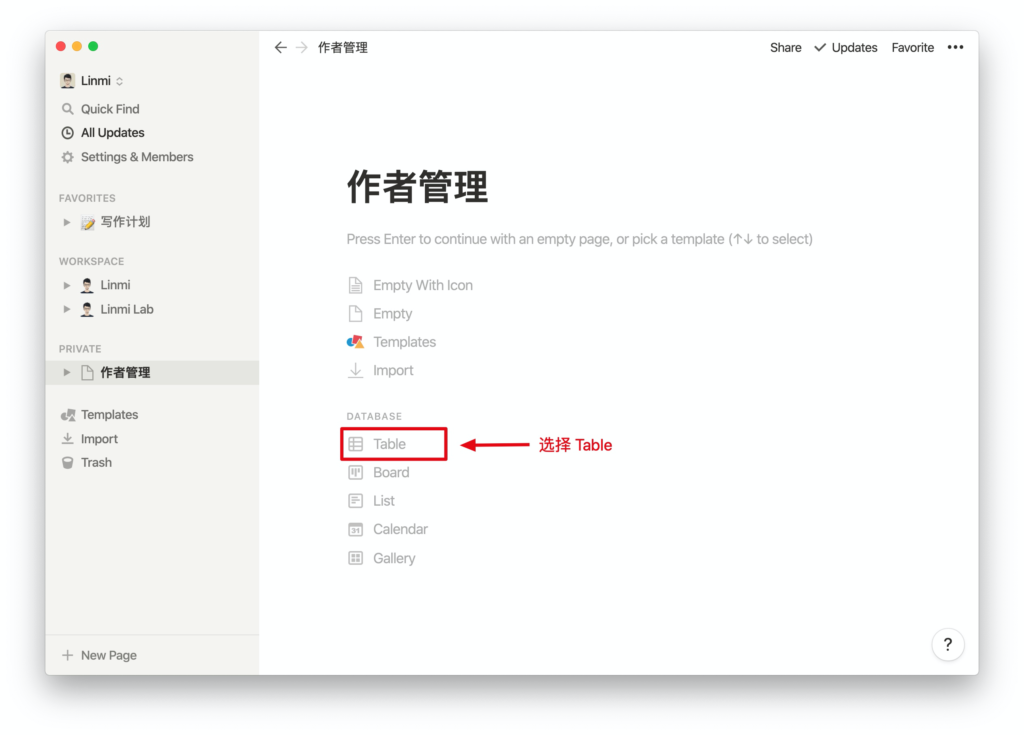Choose the Calendar database option
This screenshot has height=735, width=1024.
400,529
